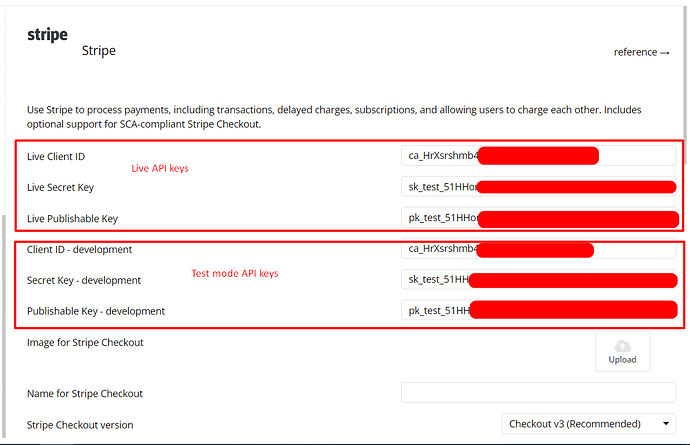Image resolution: width=690 pixels, height=445 pixels.
Task: Click the left vertical scrollbar
Action: [4, 326]
